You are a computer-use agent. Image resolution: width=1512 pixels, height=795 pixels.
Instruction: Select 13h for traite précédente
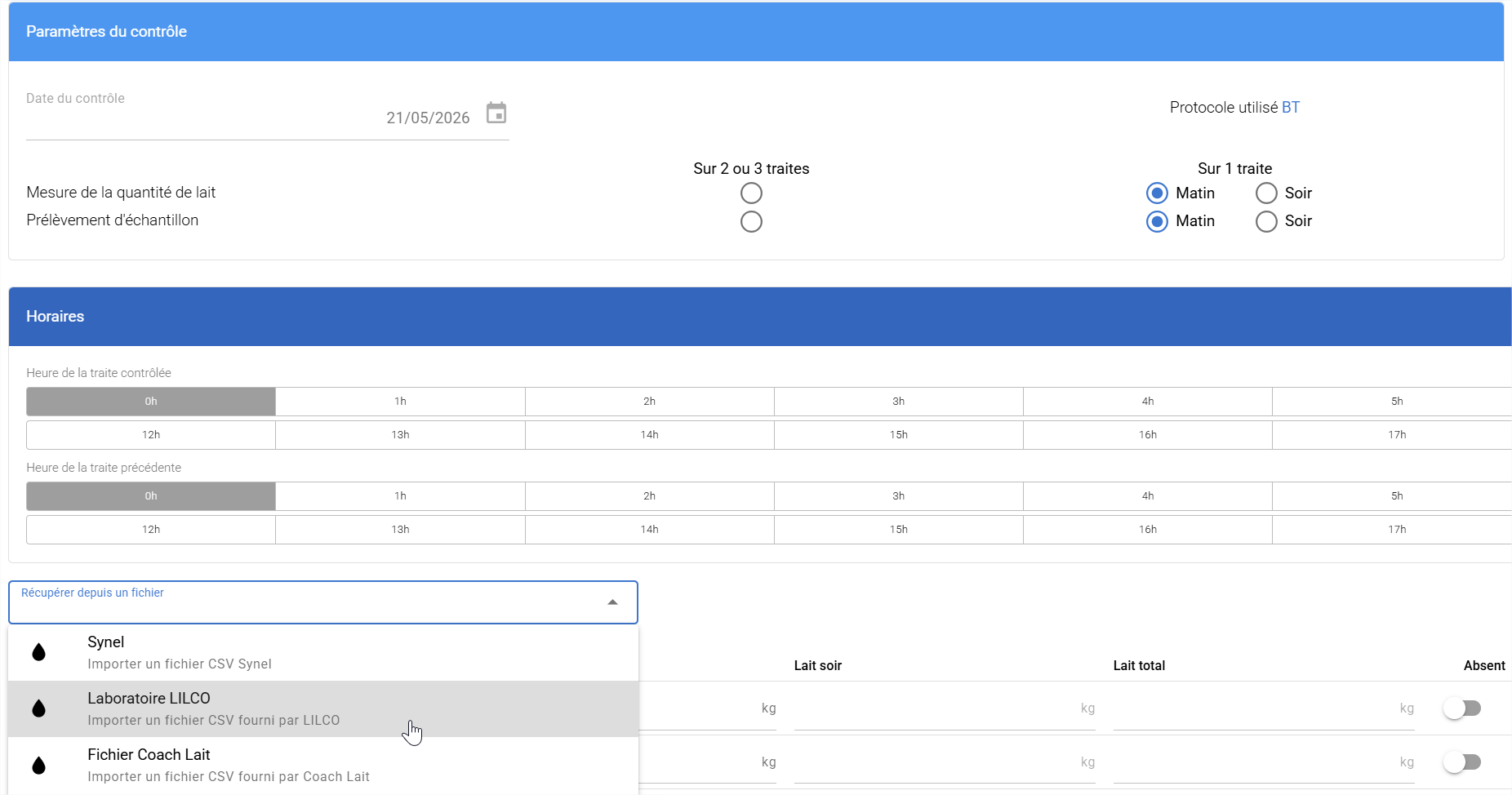coord(400,530)
